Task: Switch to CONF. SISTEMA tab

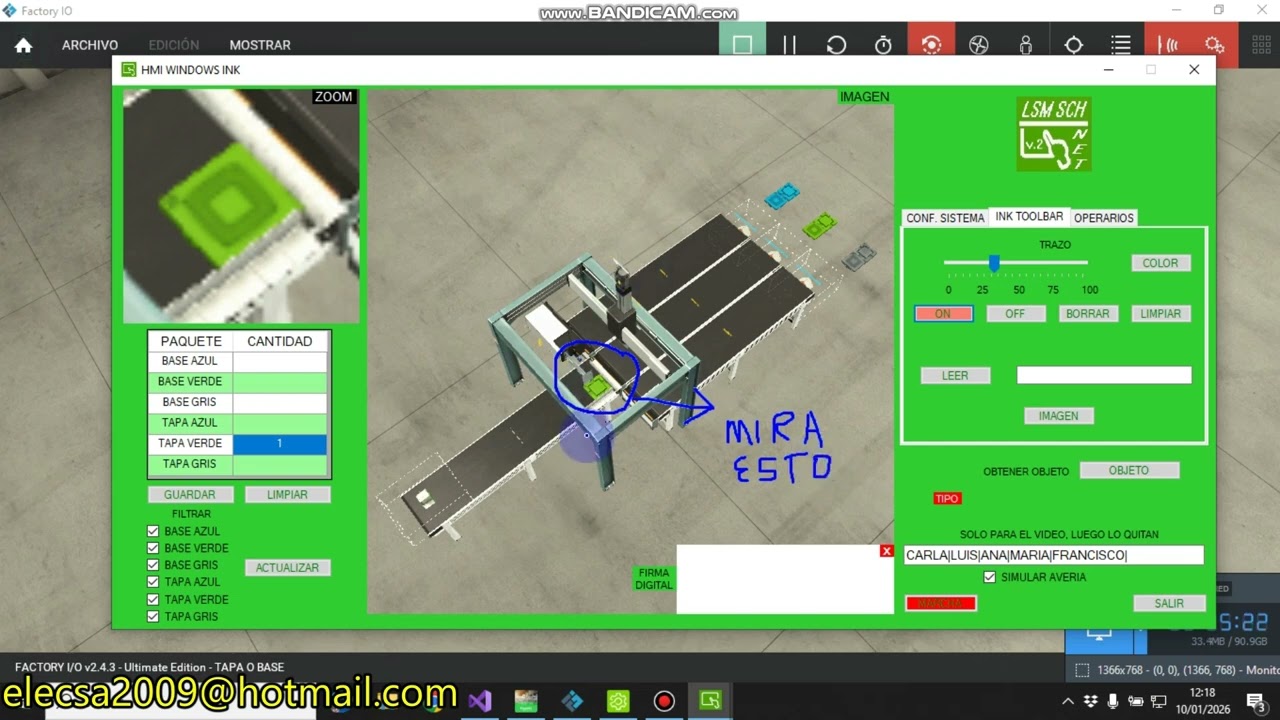Action: pyautogui.click(x=945, y=218)
